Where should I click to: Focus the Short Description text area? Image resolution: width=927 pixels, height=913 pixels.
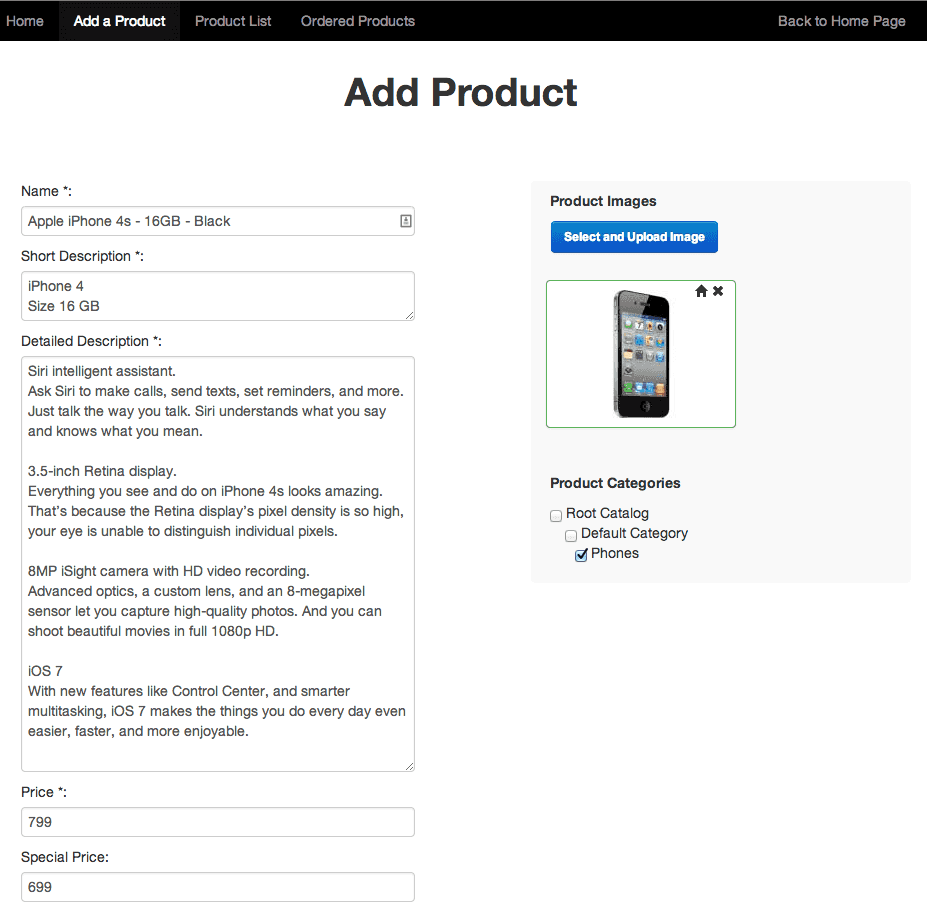(217, 296)
